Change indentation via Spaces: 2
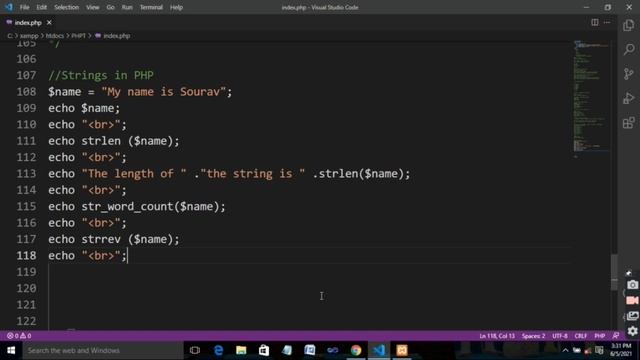640x360 pixels. (533, 336)
